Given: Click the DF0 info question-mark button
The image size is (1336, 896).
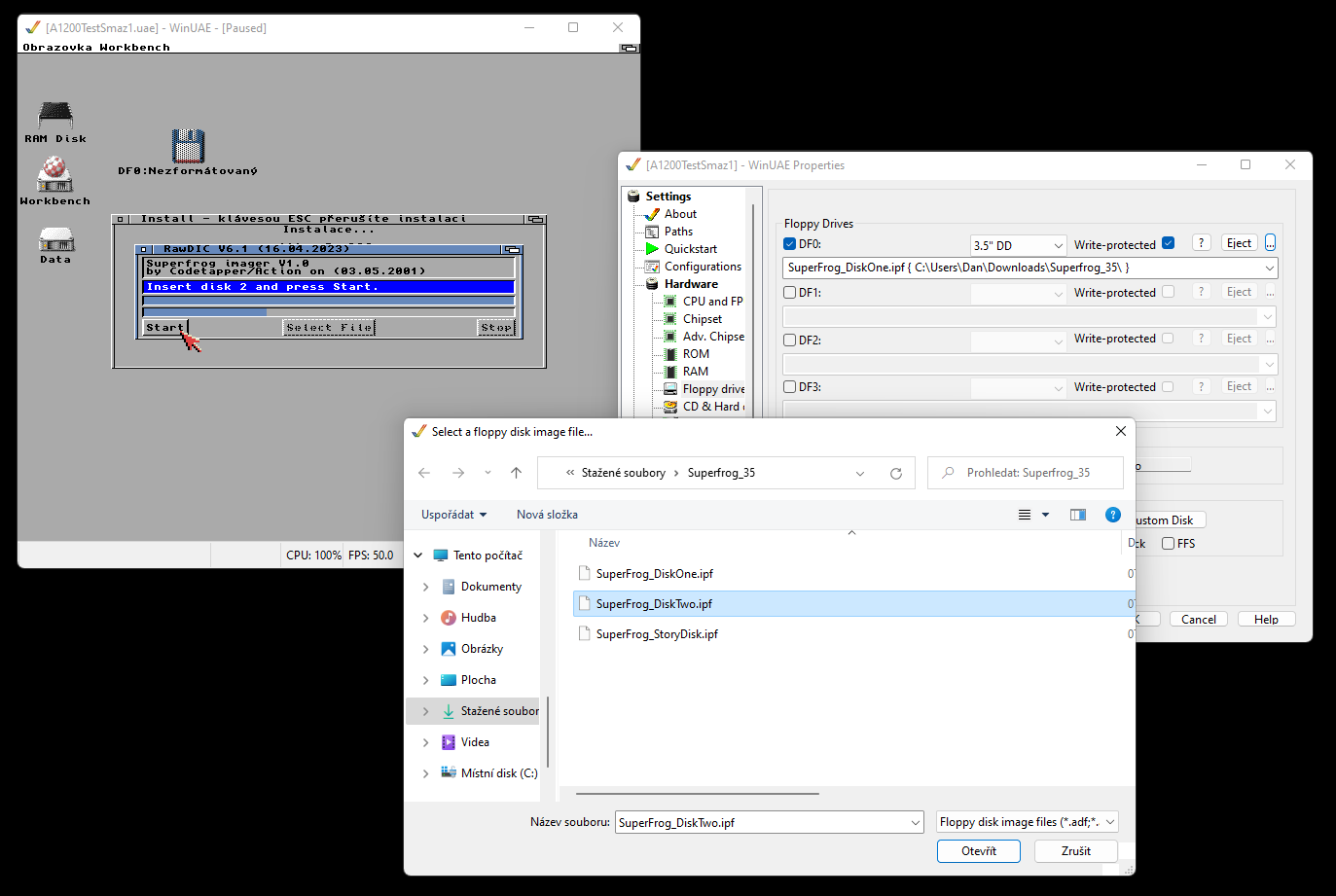Looking at the screenshot, I should tap(1202, 243).
